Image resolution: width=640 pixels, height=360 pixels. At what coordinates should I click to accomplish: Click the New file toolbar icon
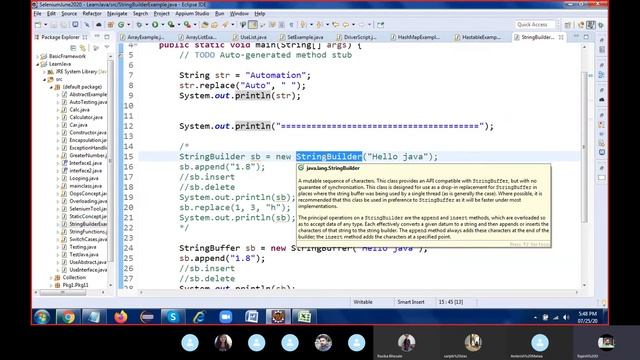pos(38,25)
